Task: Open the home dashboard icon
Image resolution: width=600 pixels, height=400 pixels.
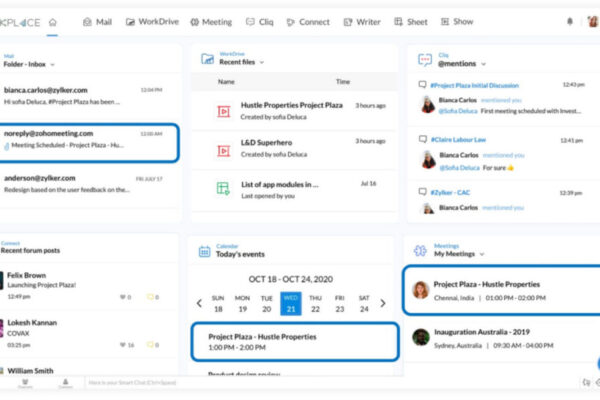Action: tap(52, 22)
